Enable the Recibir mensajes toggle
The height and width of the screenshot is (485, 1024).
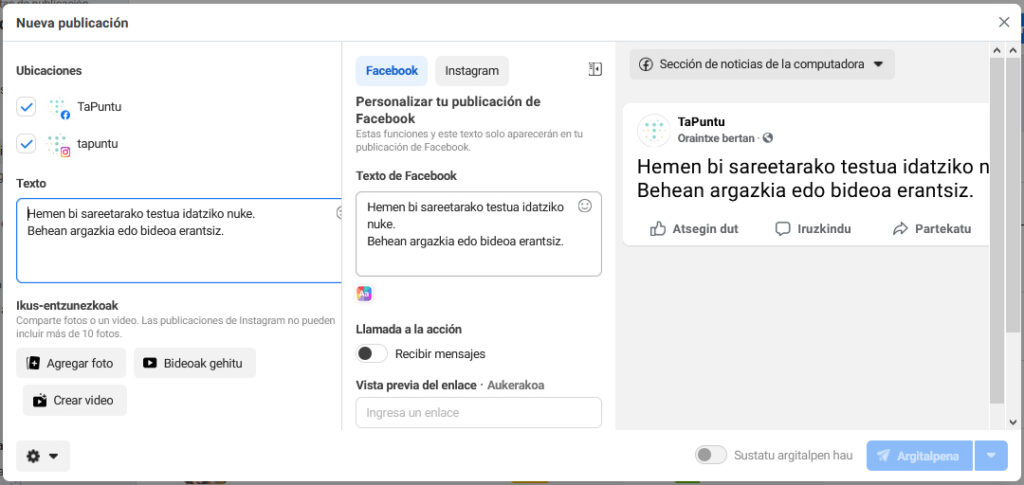[372, 354]
